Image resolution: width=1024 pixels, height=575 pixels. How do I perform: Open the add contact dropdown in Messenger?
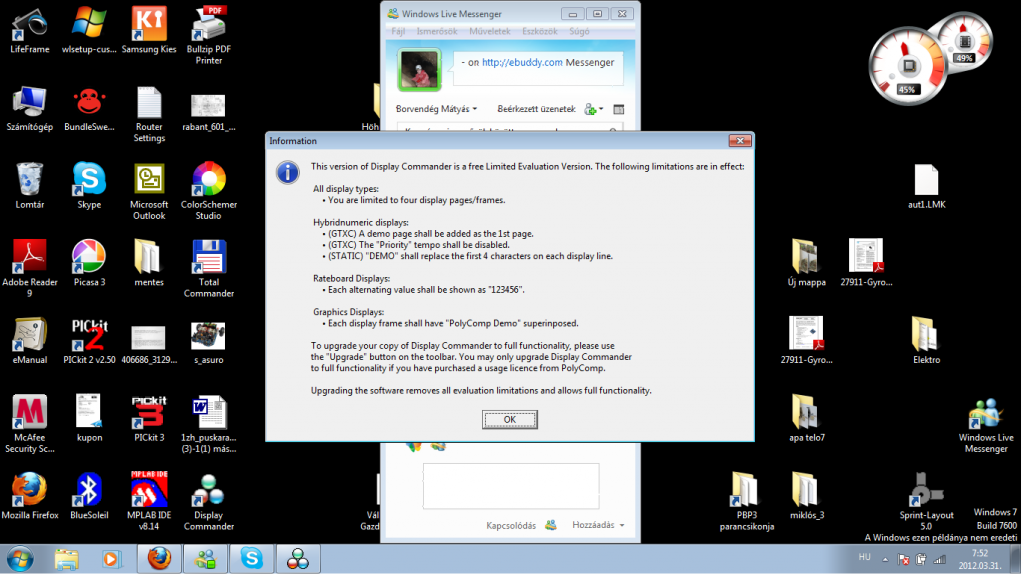tap(594, 109)
